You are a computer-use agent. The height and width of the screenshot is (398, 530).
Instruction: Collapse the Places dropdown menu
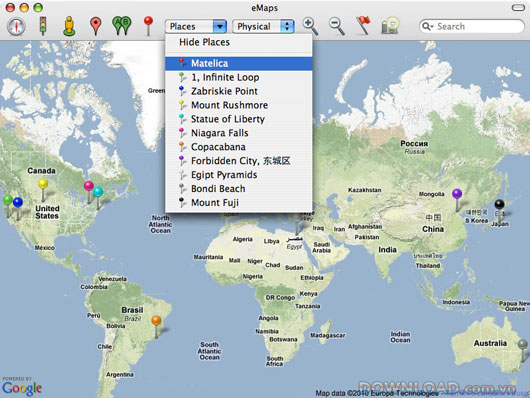point(196,26)
